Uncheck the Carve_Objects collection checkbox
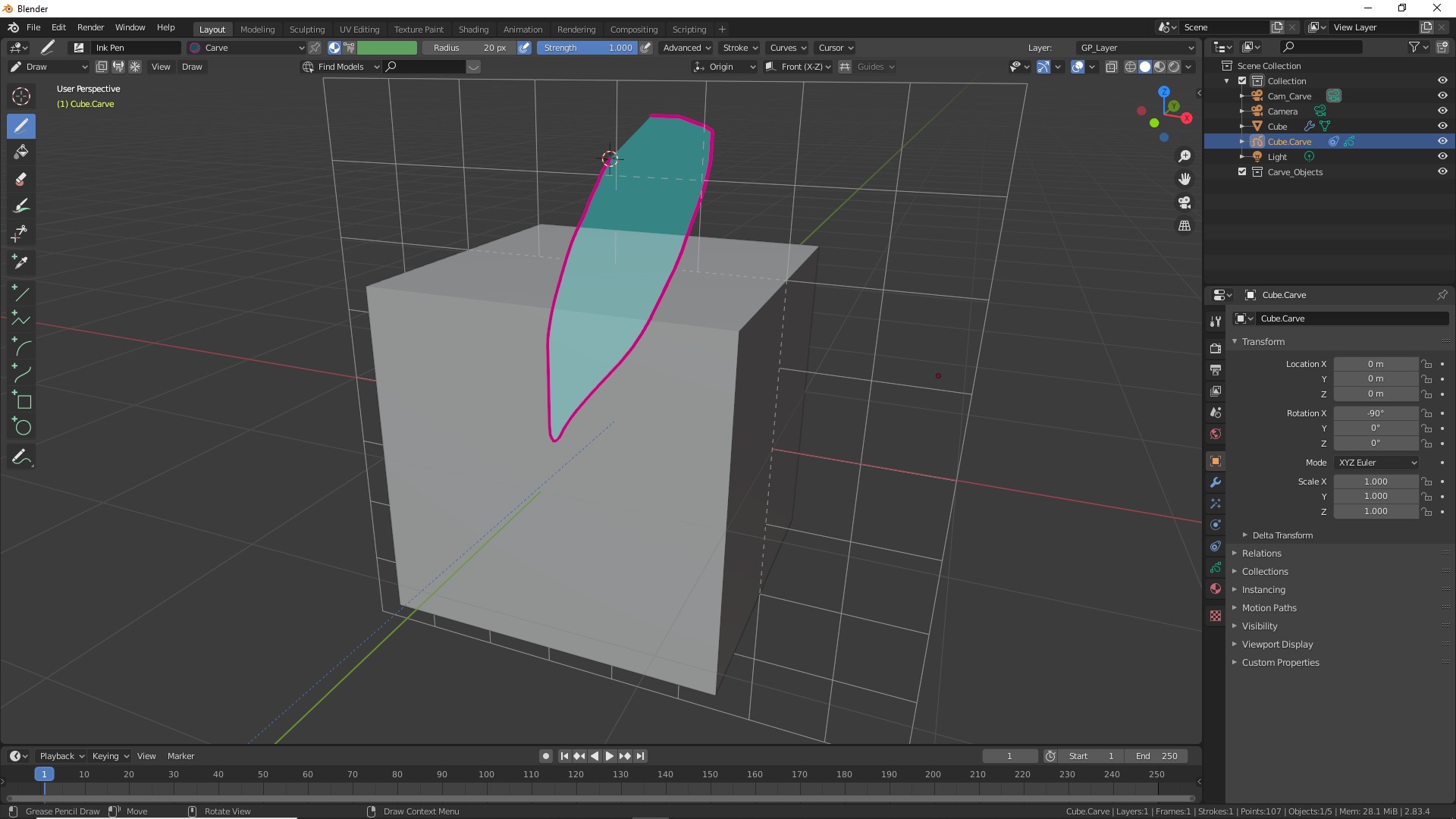Image resolution: width=1456 pixels, height=819 pixels. 1242,172
